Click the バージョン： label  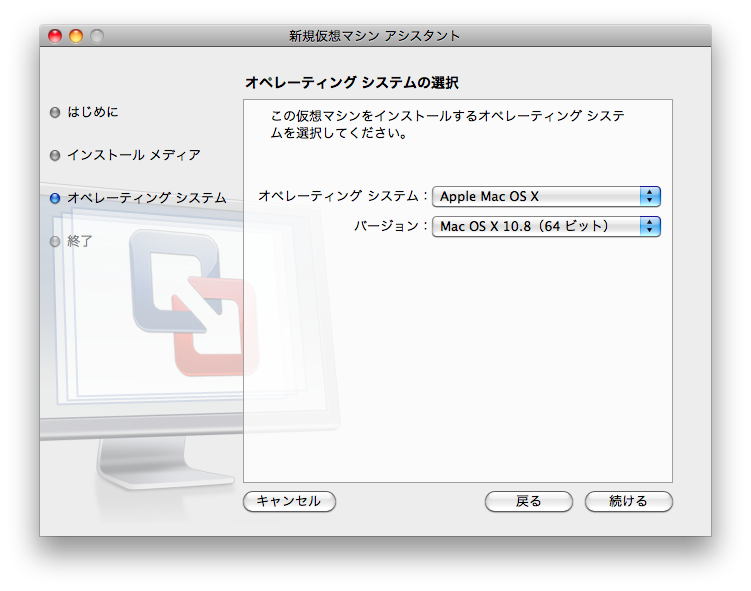tap(391, 226)
